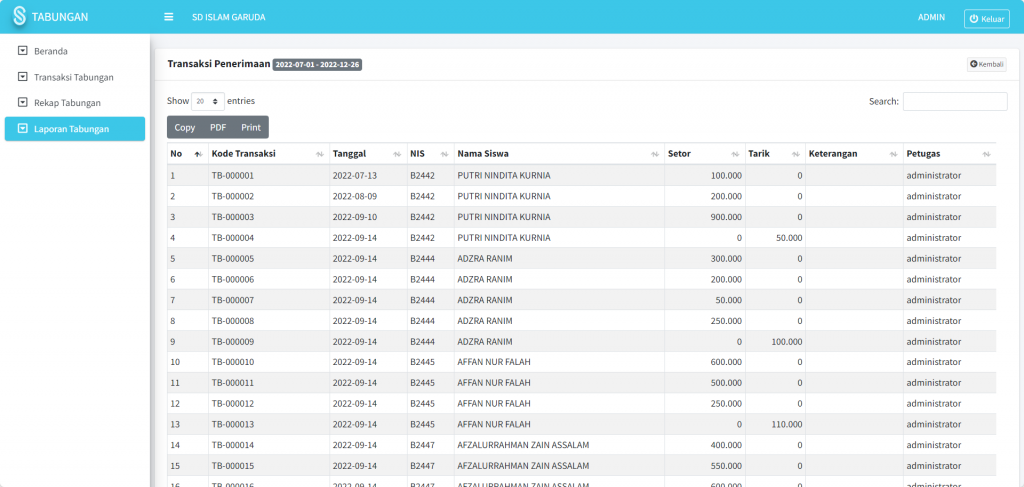Click the ADMIN user label
Viewport: 1024px width, 487px height.
pyautogui.click(x=931, y=17)
